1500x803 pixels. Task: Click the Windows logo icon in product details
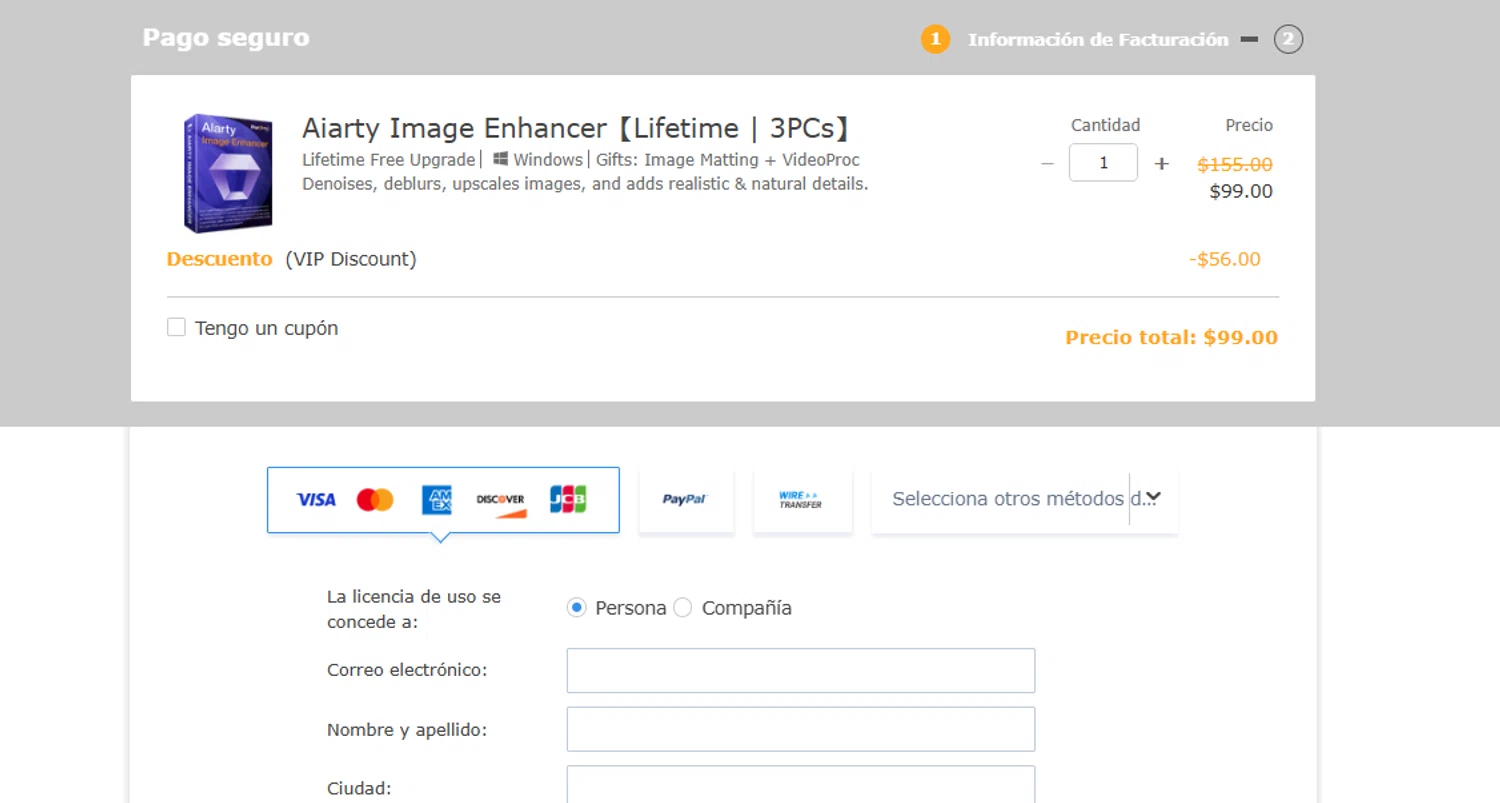pyautogui.click(x=501, y=159)
